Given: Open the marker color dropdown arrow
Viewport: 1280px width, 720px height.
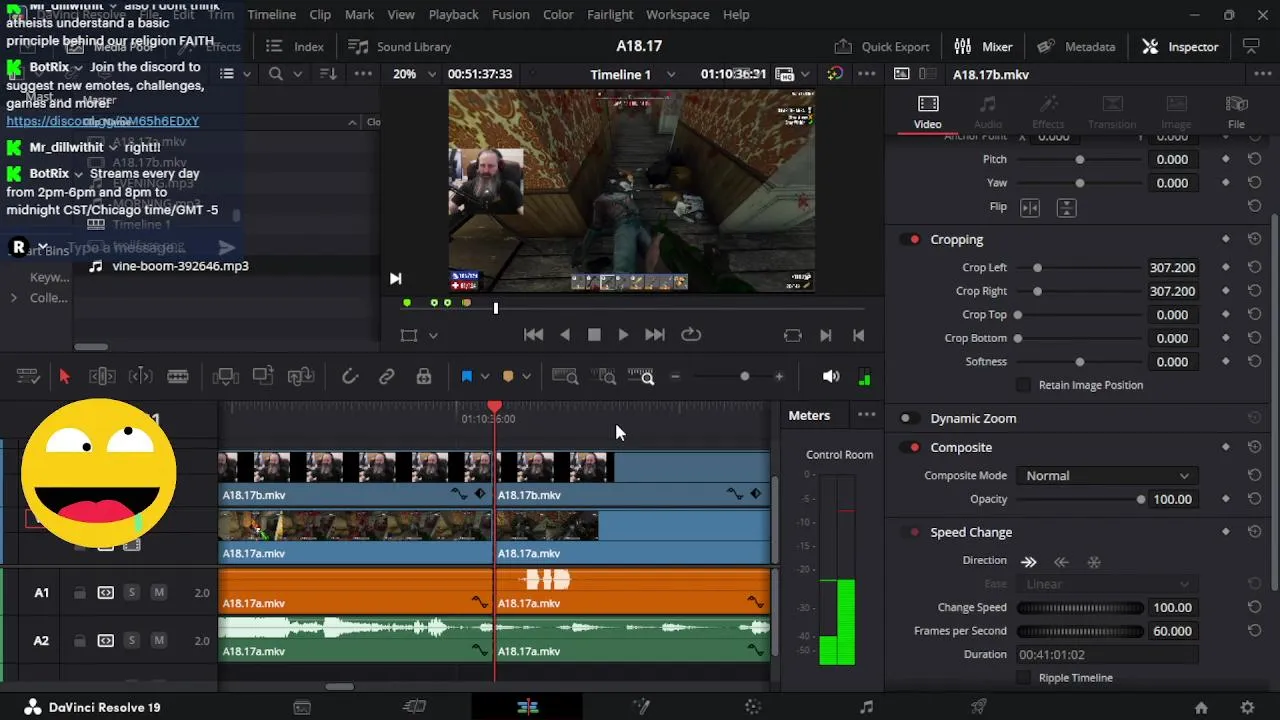Looking at the screenshot, I should click(526, 377).
